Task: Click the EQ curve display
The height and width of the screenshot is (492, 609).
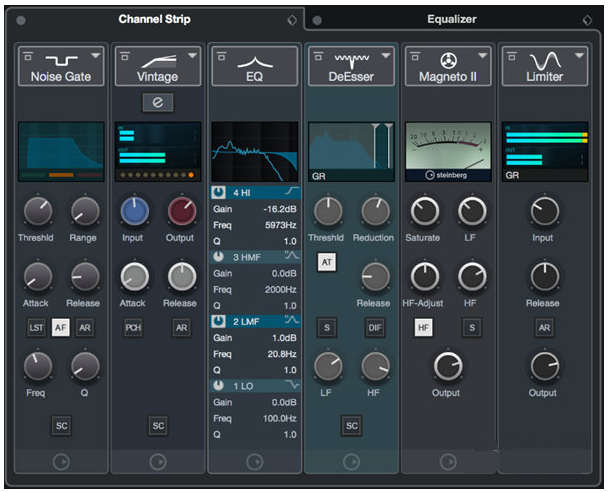Action: [x=254, y=151]
